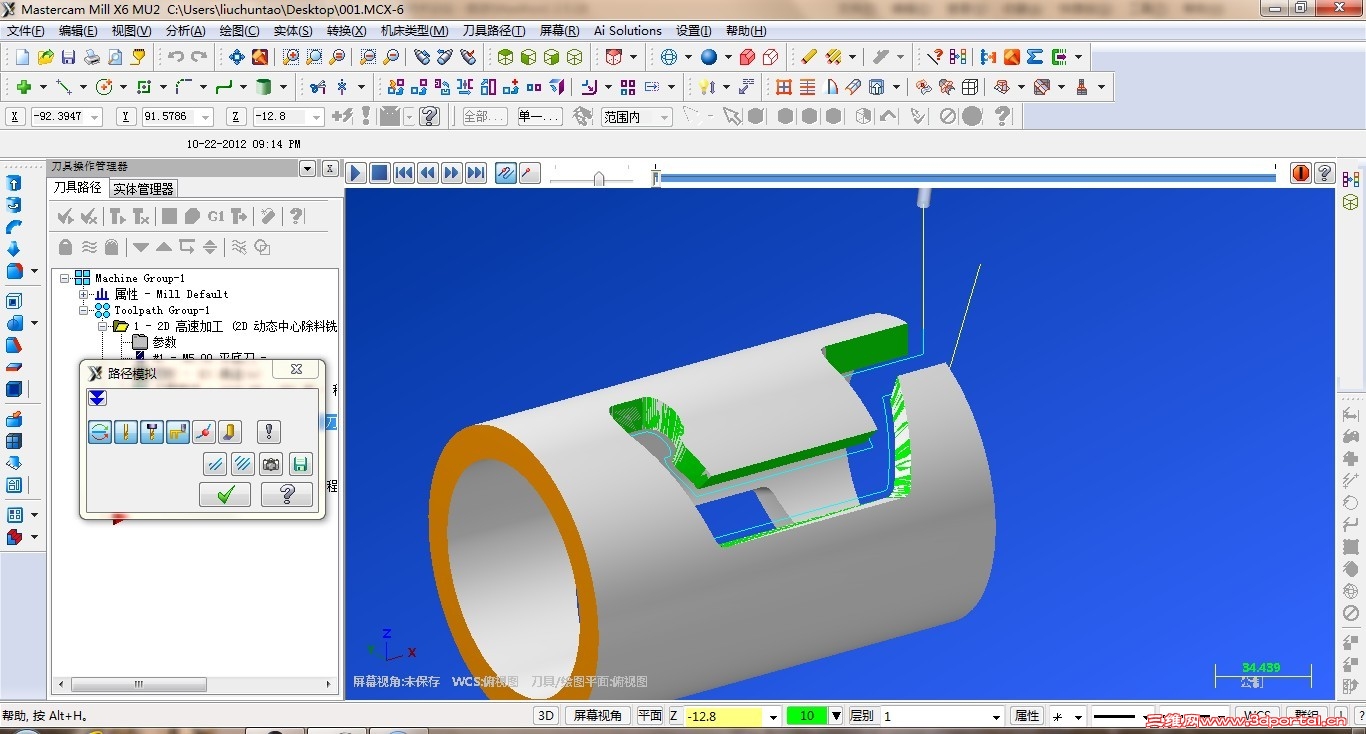Click the Undo arrow icon

(x=176, y=57)
